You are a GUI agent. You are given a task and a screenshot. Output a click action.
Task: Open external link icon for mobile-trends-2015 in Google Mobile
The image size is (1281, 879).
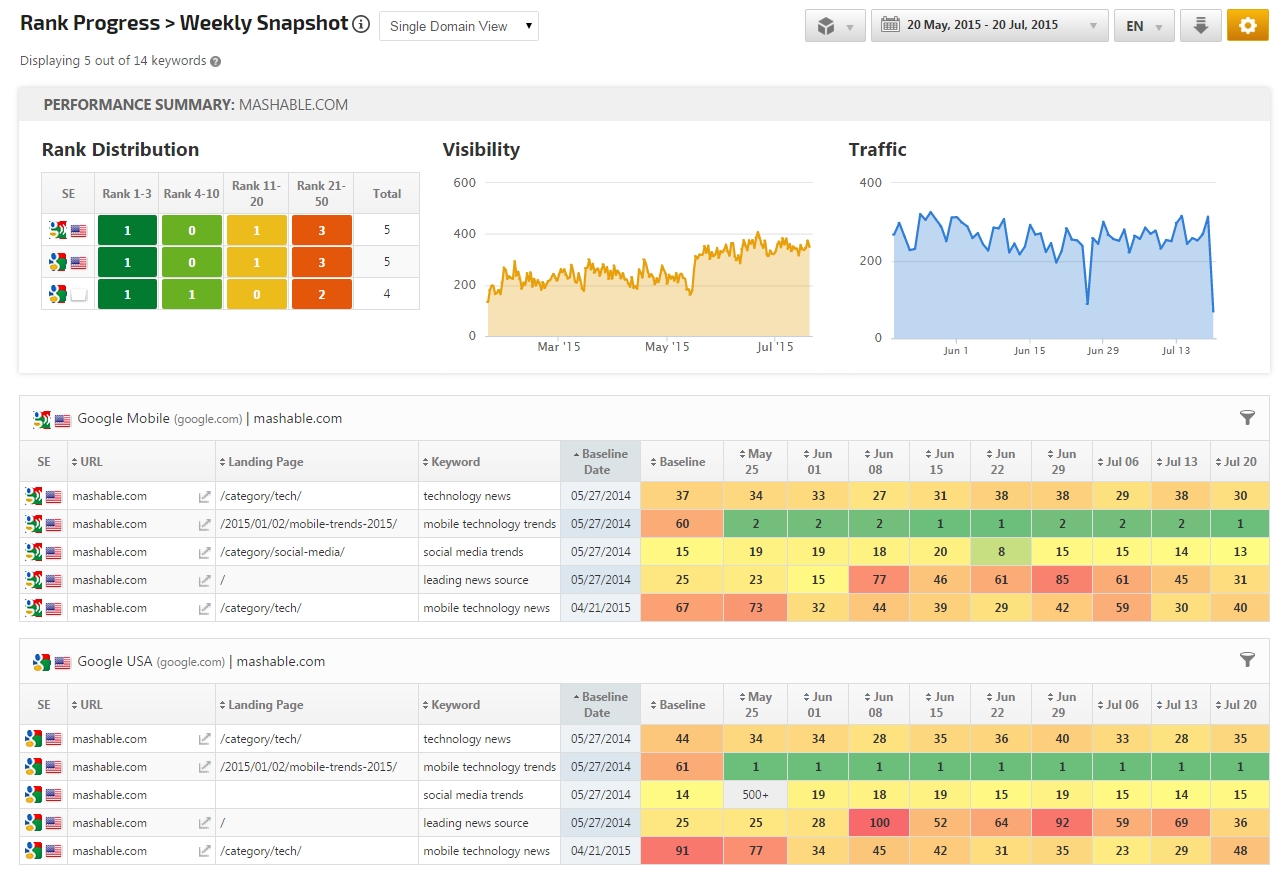[x=204, y=524]
